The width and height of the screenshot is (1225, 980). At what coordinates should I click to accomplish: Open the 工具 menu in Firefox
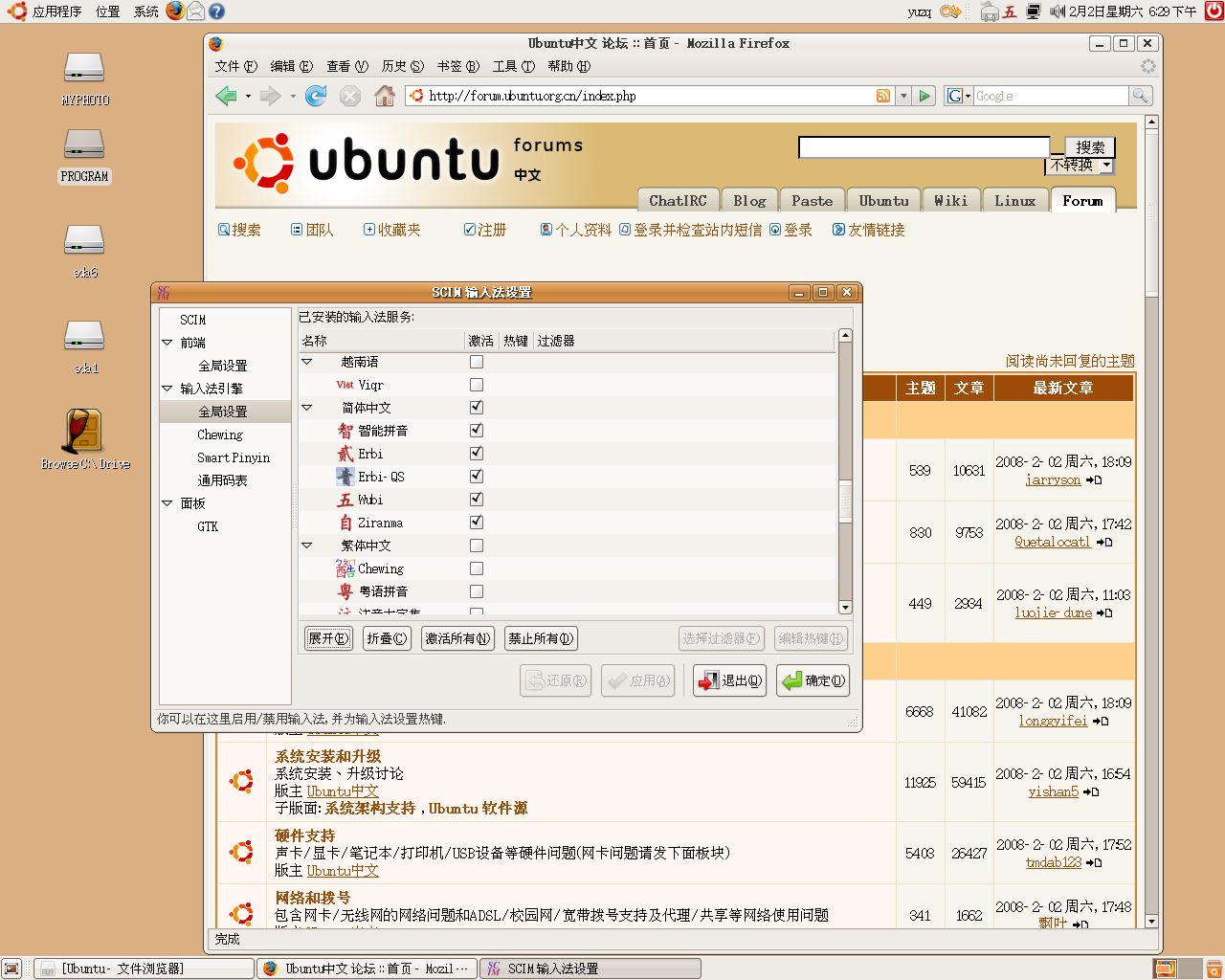point(513,66)
